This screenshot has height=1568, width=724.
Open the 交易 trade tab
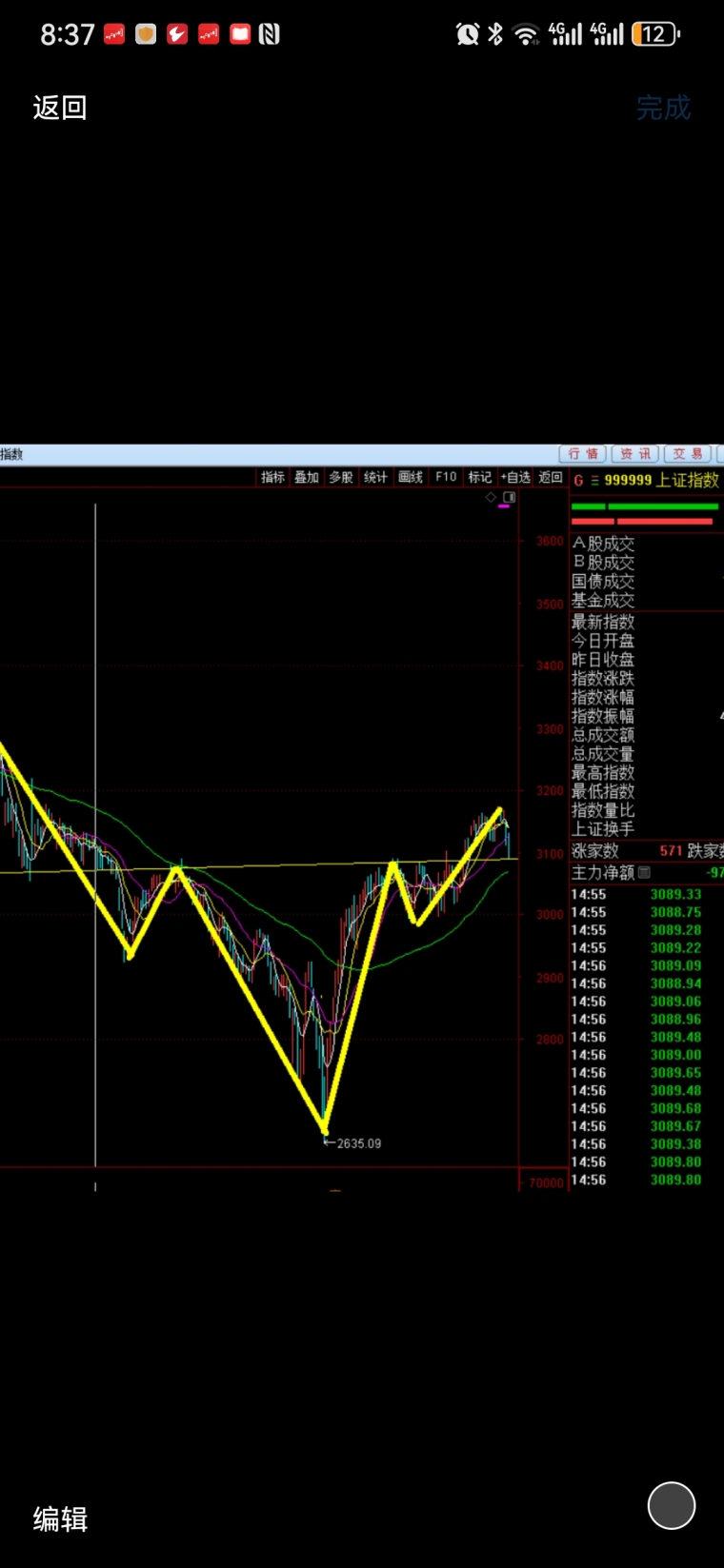tap(688, 454)
